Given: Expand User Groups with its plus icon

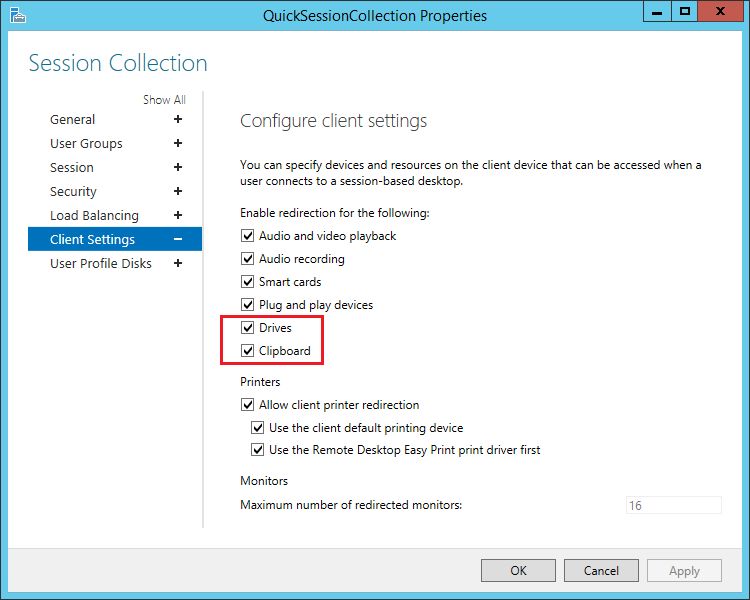Looking at the screenshot, I should (178, 143).
